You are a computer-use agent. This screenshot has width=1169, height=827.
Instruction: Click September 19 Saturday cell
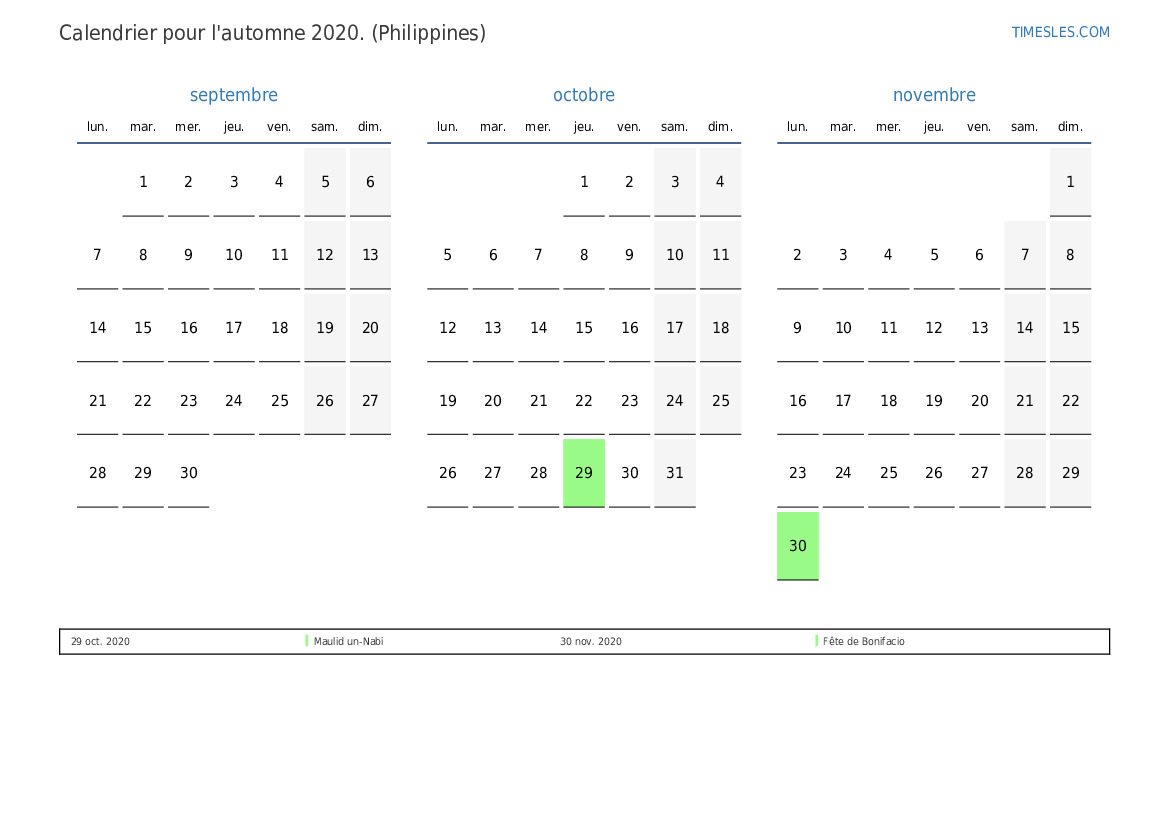click(325, 328)
